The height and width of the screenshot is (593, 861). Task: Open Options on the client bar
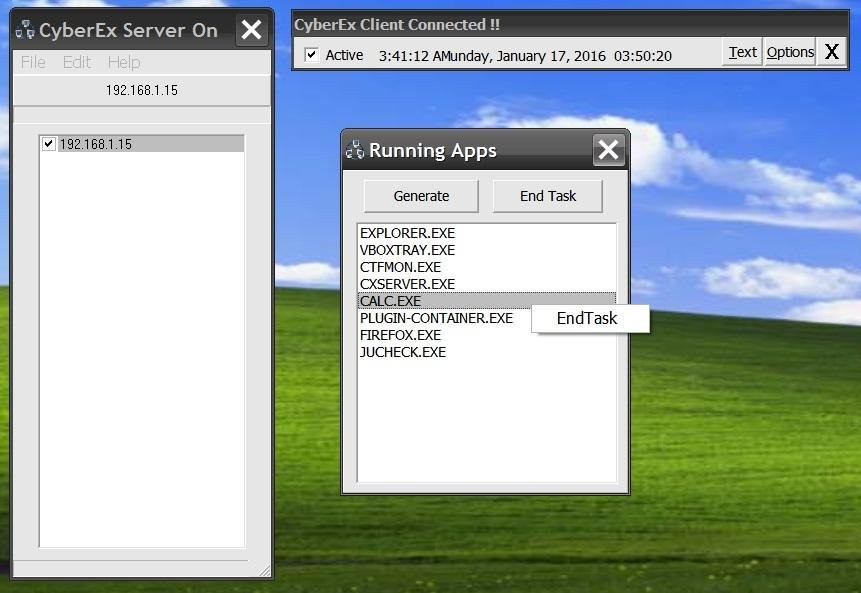790,52
